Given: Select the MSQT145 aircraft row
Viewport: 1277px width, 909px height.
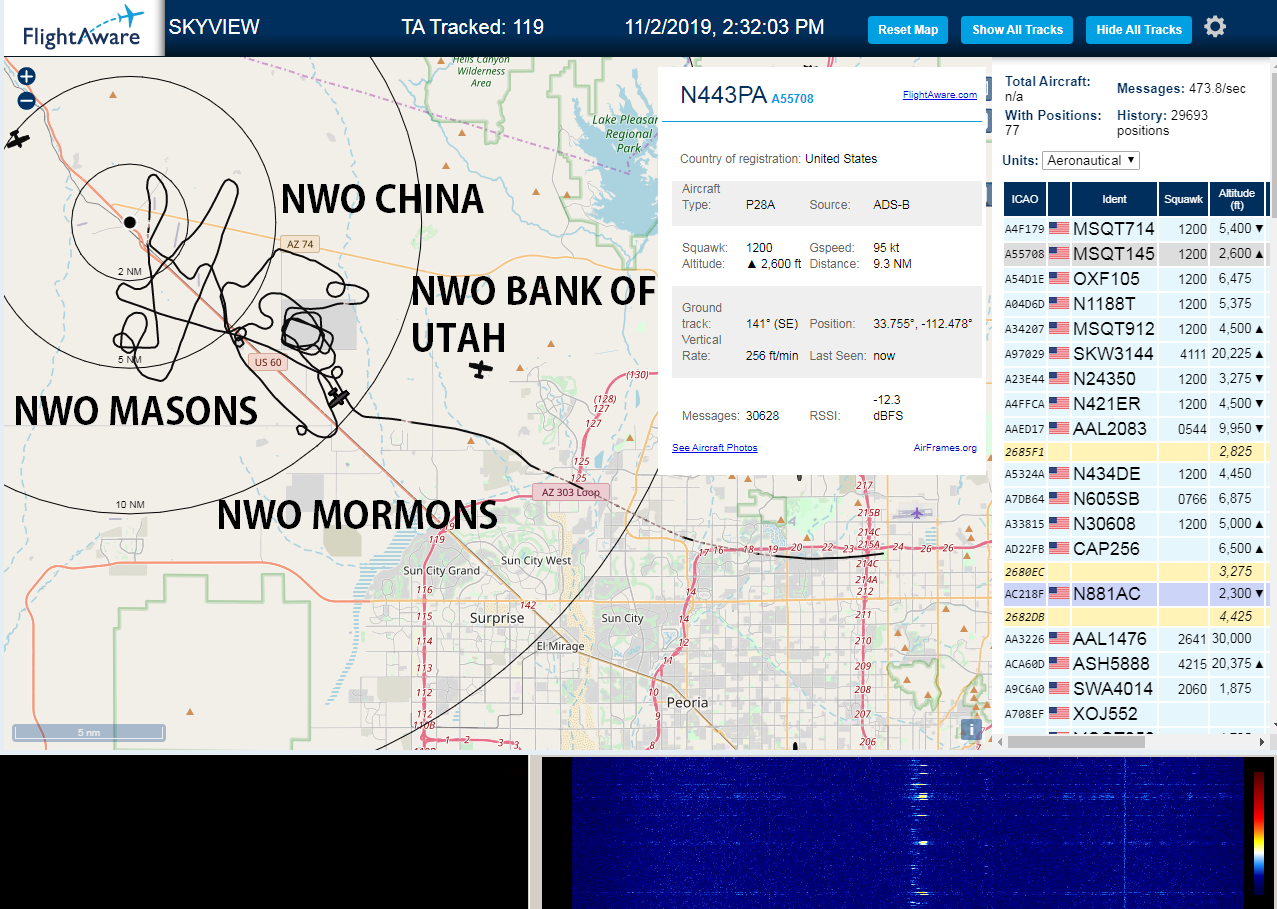Looking at the screenshot, I should tap(1136, 254).
